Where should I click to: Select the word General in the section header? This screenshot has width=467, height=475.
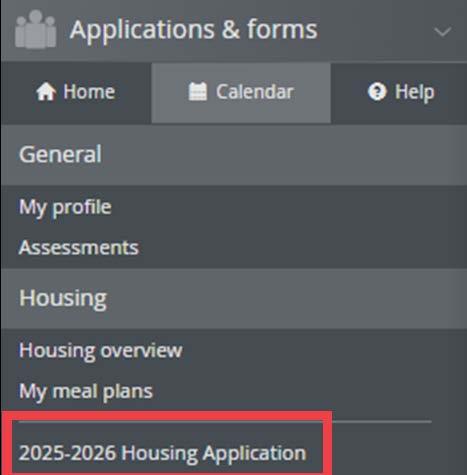(60, 154)
